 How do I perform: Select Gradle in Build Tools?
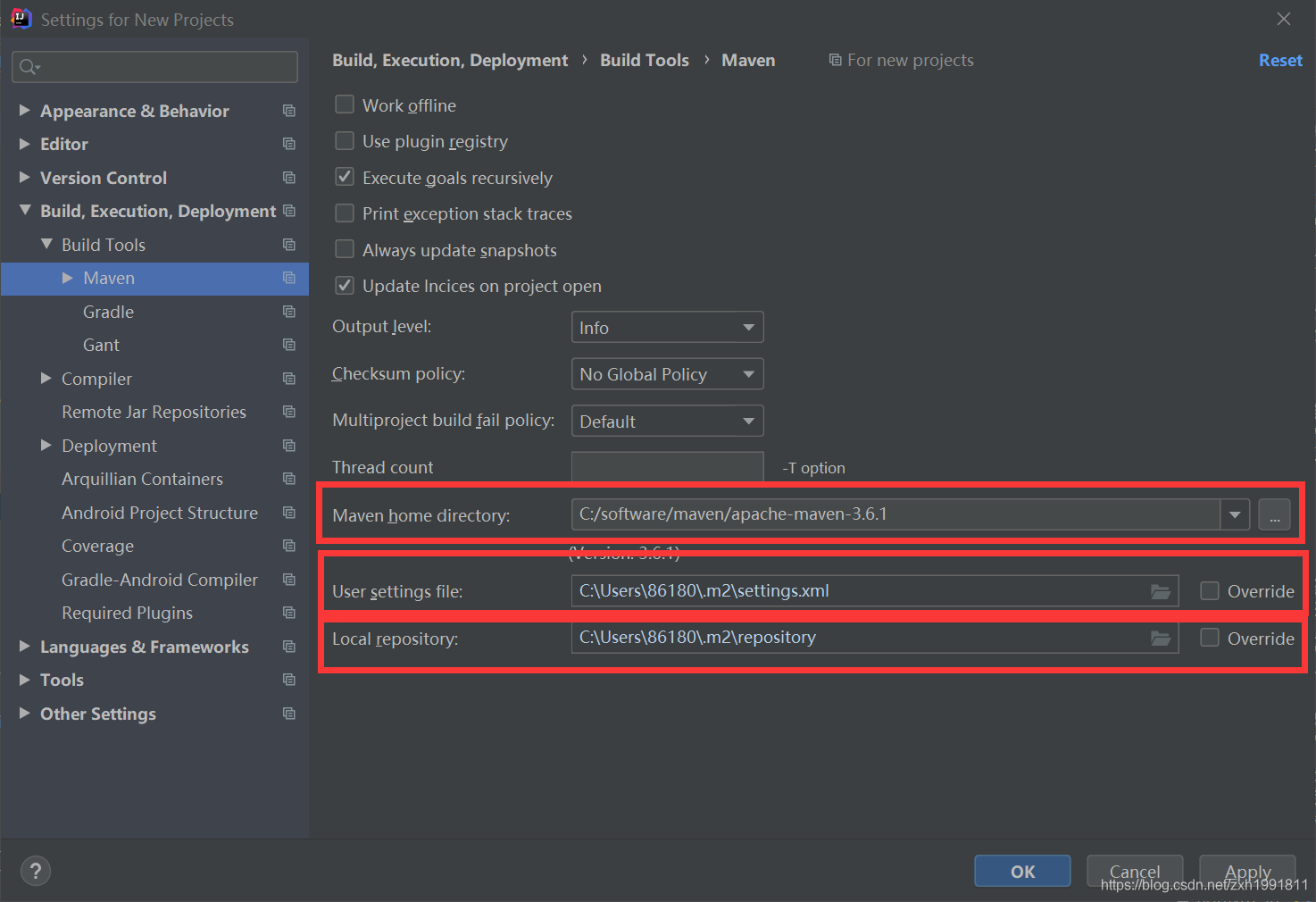click(108, 312)
